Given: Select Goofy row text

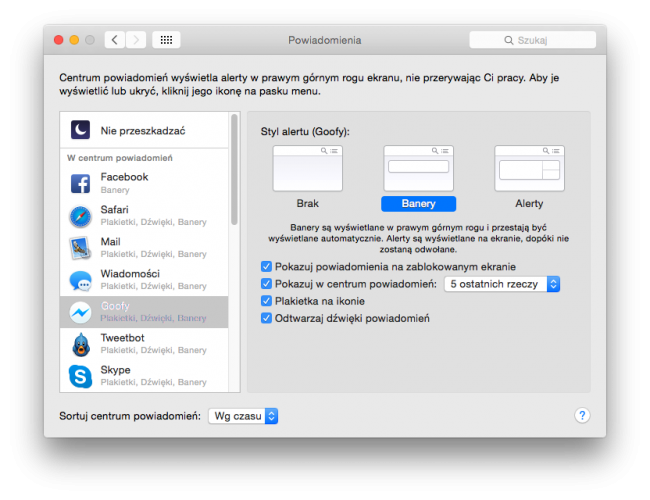Looking at the screenshot, I should coord(153,312).
